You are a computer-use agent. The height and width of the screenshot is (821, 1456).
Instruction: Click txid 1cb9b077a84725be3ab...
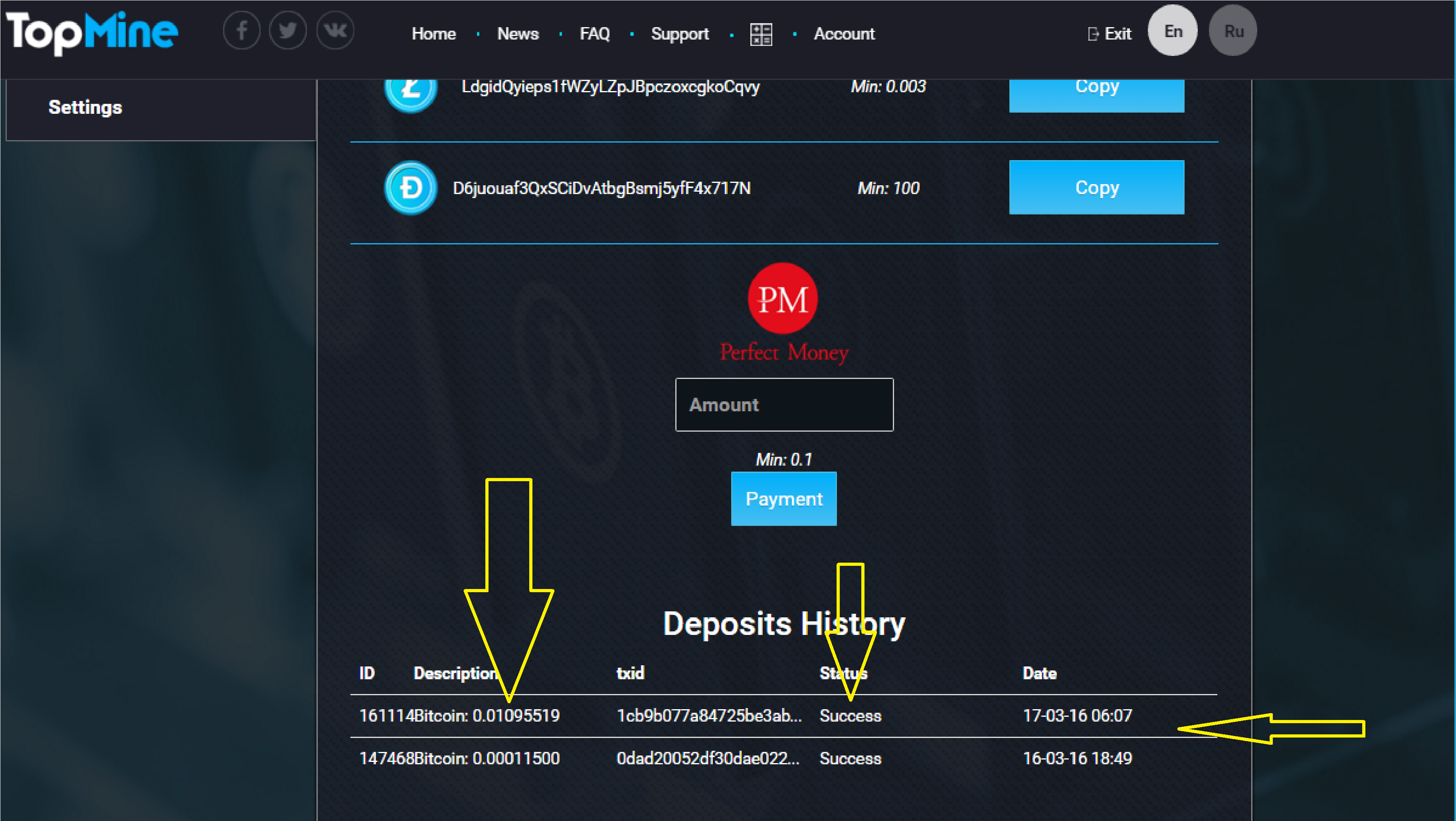tap(709, 716)
